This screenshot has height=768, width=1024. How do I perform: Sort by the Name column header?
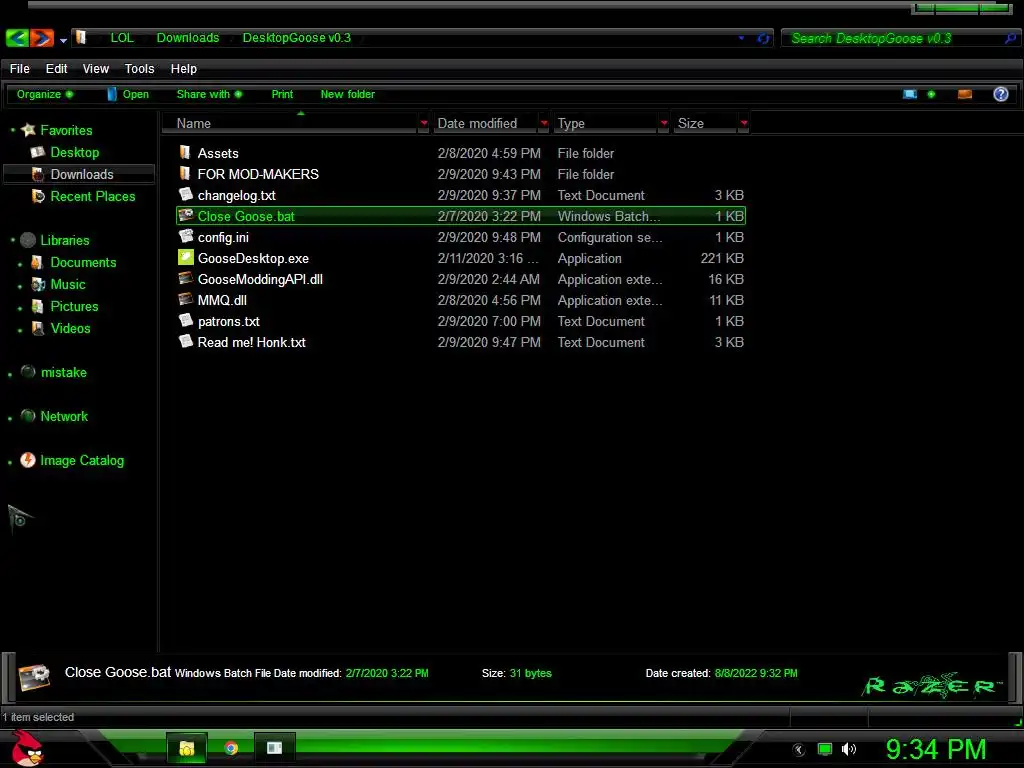(x=290, y=123)
